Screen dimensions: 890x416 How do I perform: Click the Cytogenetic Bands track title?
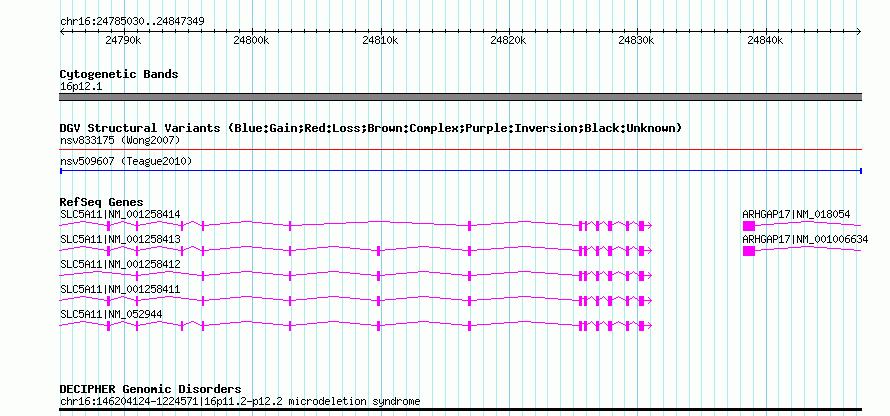[x=119, y=74]
